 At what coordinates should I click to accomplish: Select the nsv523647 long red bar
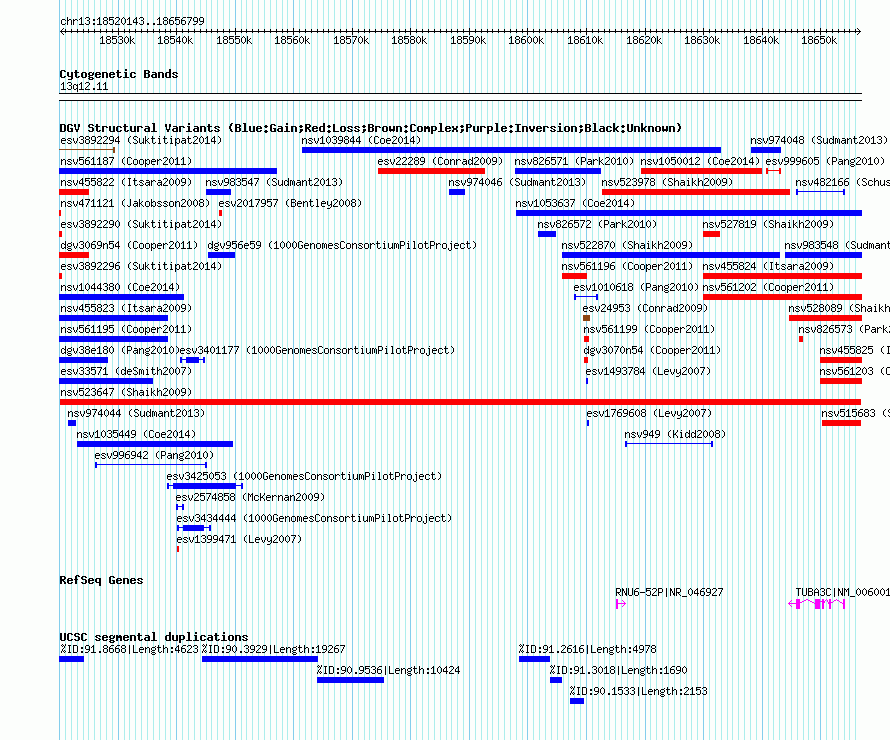(460, 402)
